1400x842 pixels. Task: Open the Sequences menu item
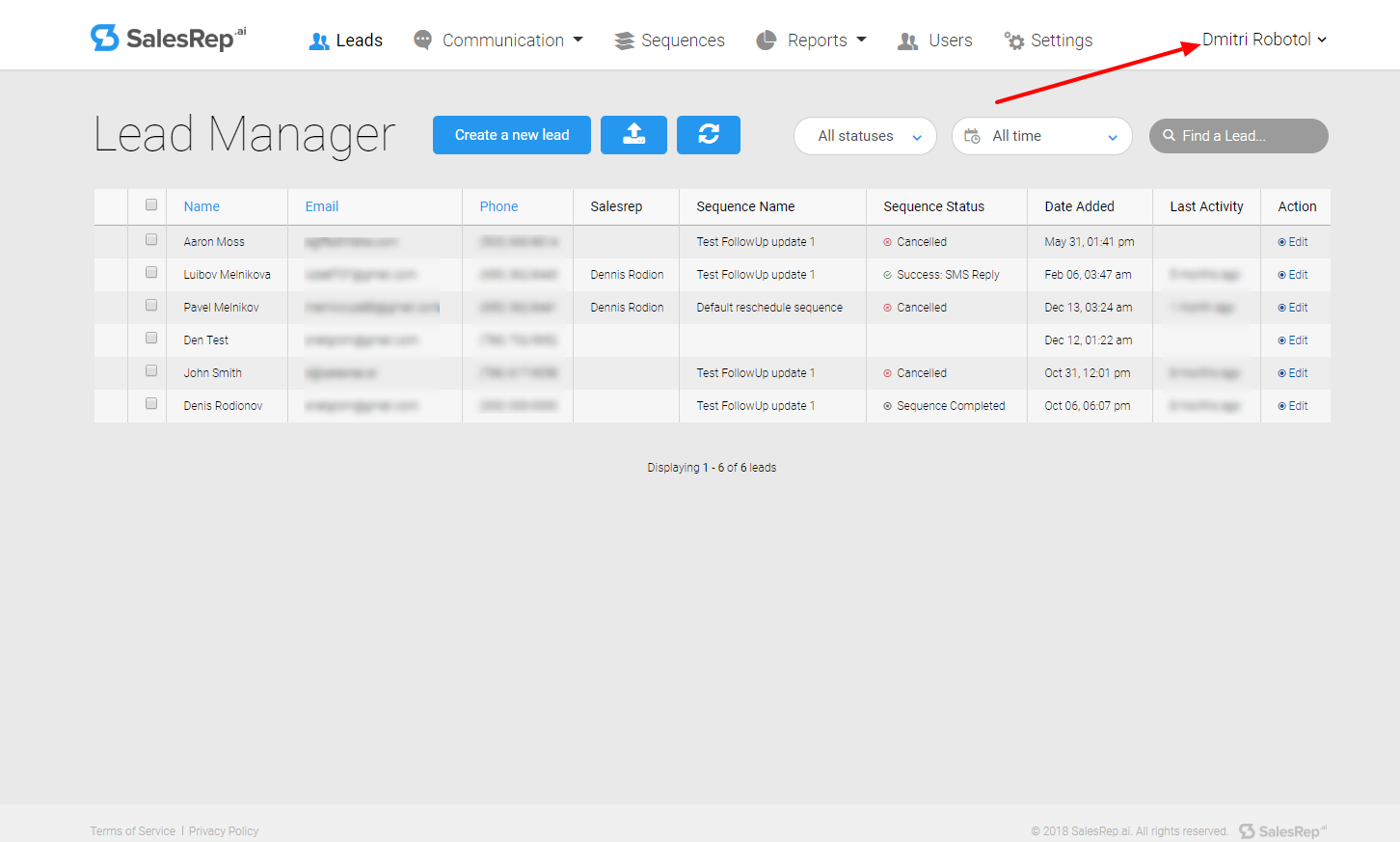[x=670, y=41]
